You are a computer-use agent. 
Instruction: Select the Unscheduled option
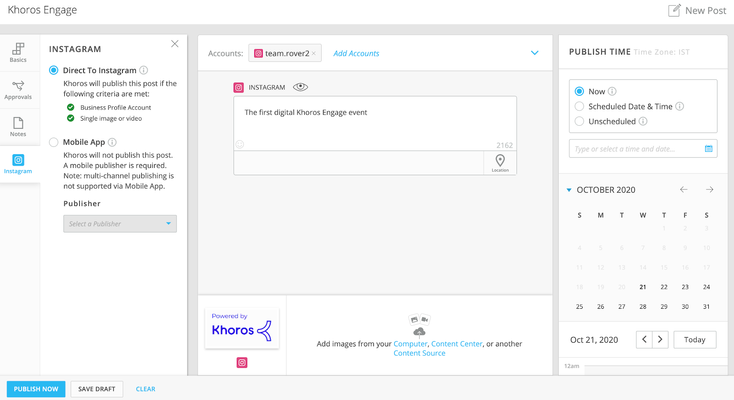pos(580,121)
